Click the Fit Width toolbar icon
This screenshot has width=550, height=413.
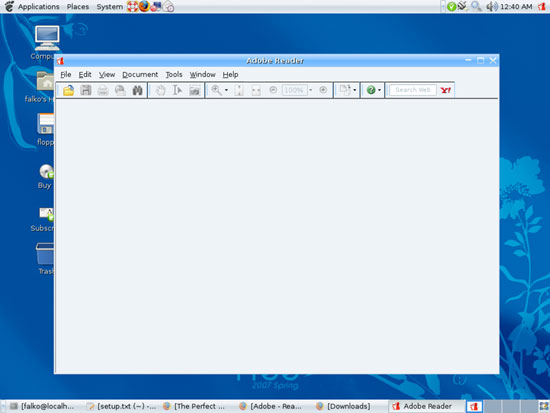point(256,90)
